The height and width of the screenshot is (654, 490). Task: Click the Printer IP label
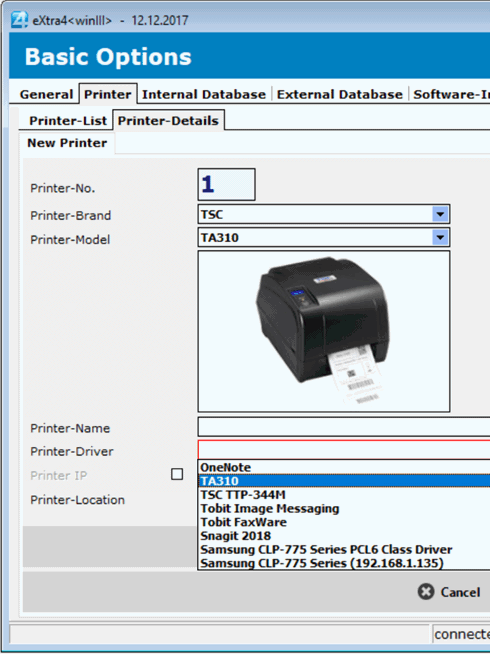[x=58, y=475]
